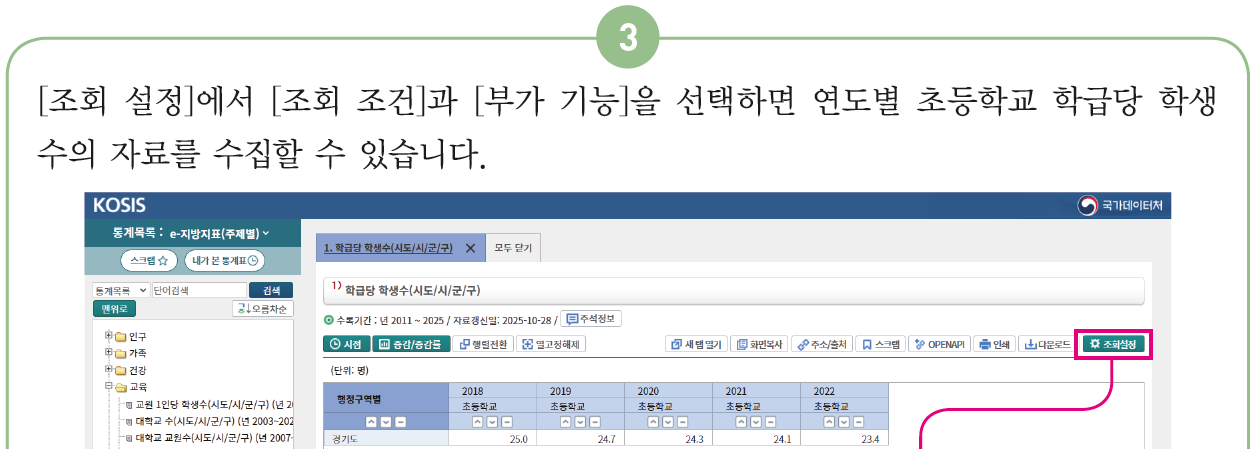
Task: Open 교원 1인당 학생수(시도/시/군/구) table
Action: (x=214, y=405)
